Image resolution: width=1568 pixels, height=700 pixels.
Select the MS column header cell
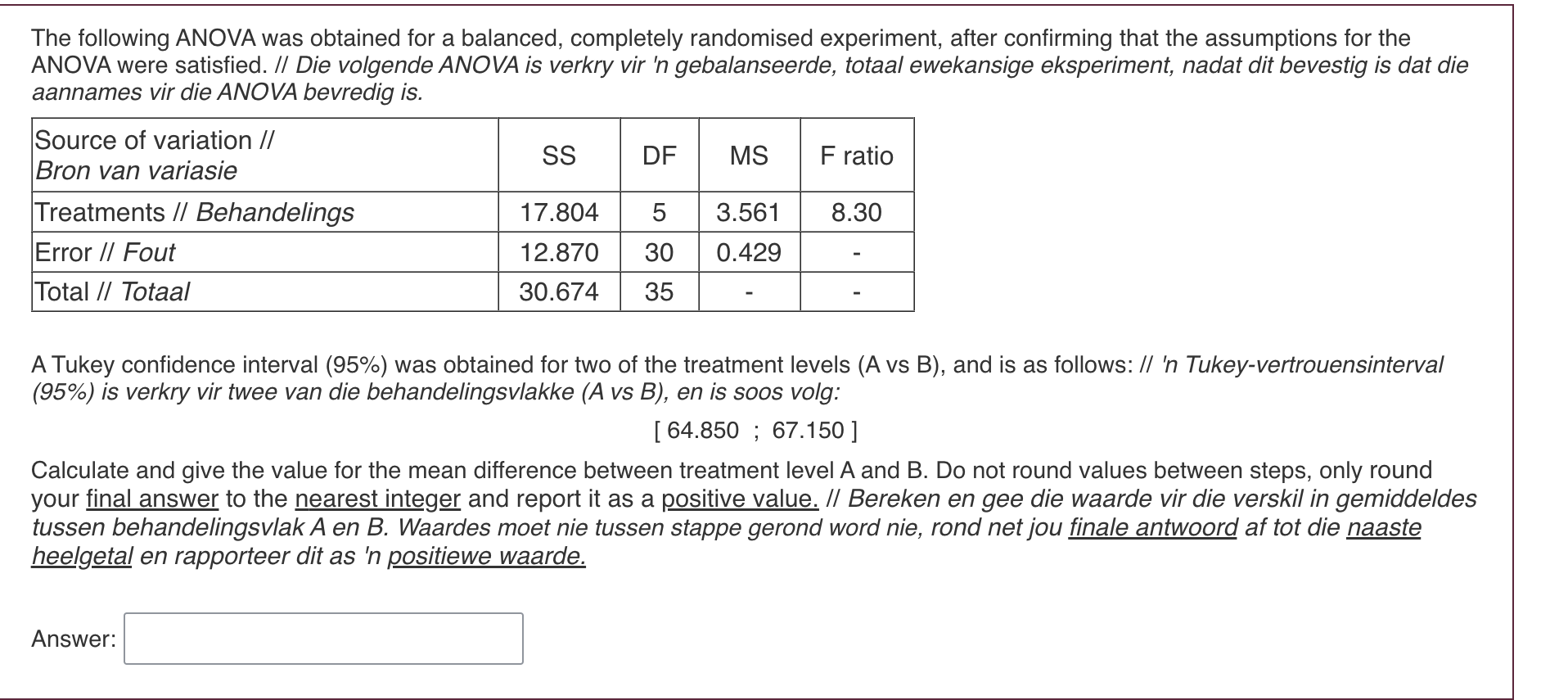tap(749, 155)
